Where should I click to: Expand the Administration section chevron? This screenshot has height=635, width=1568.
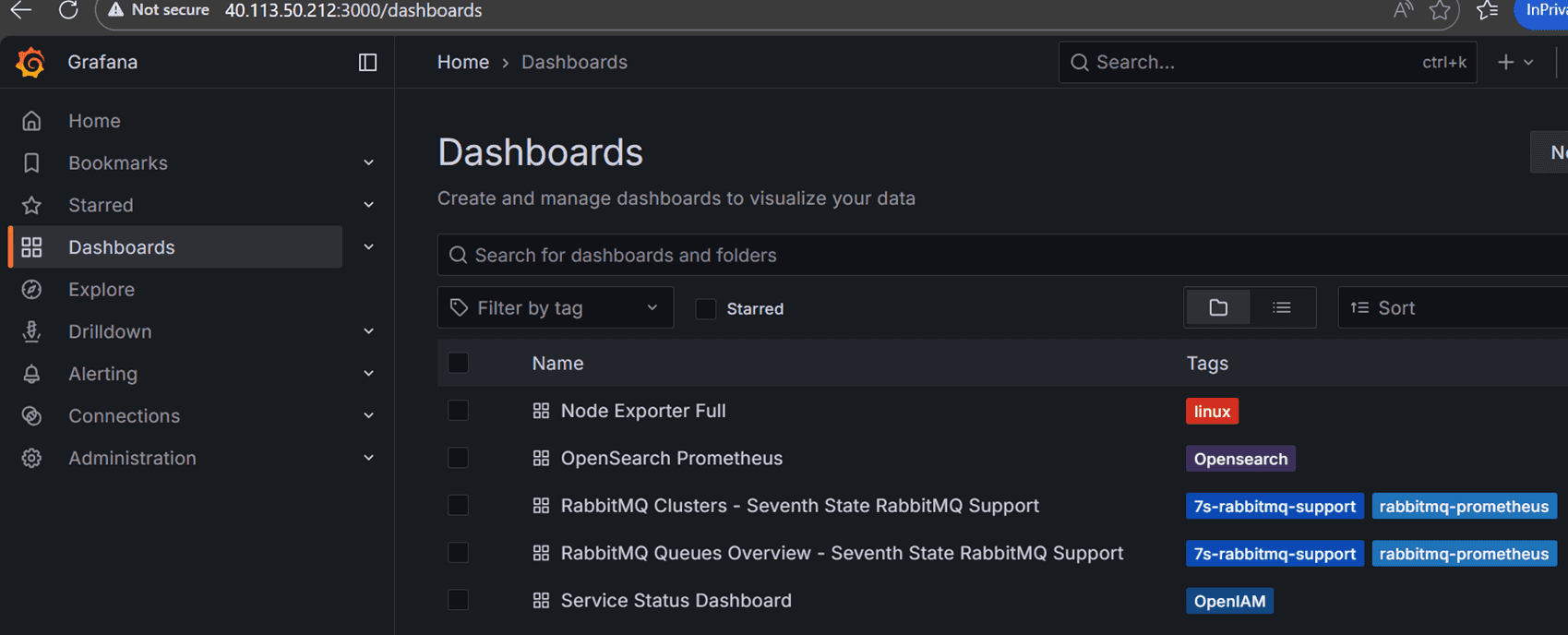click(368, 458)
